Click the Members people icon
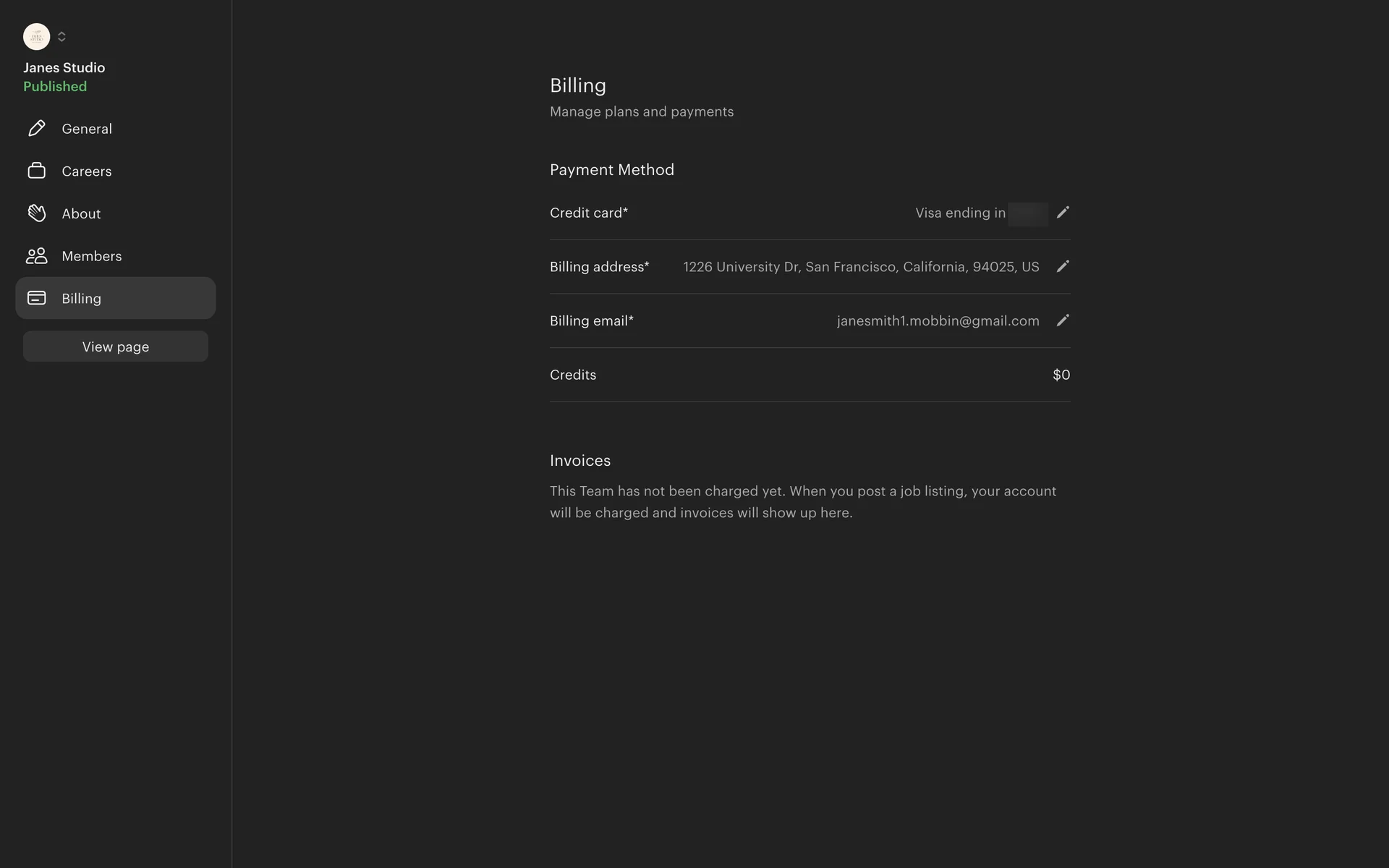 (x=36, y=256)
